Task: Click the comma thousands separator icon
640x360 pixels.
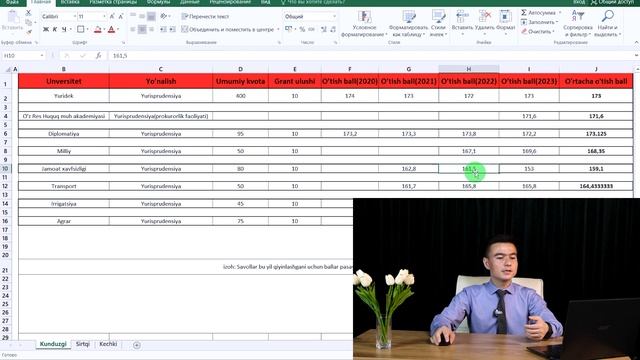Action: tap(312, 29)
